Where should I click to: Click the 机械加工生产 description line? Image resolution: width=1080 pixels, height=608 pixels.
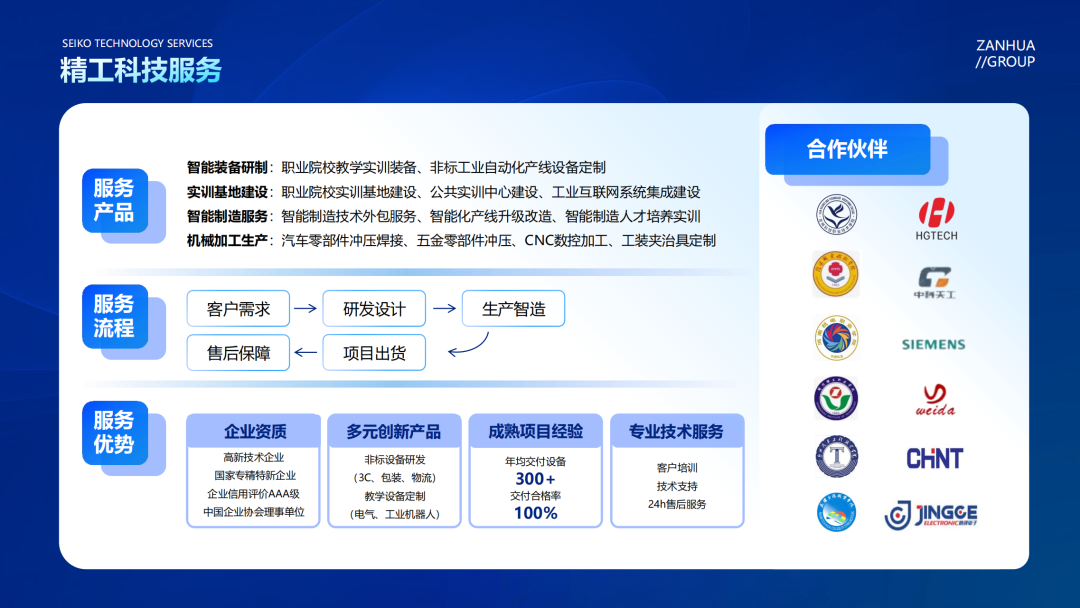coord(451,240)
